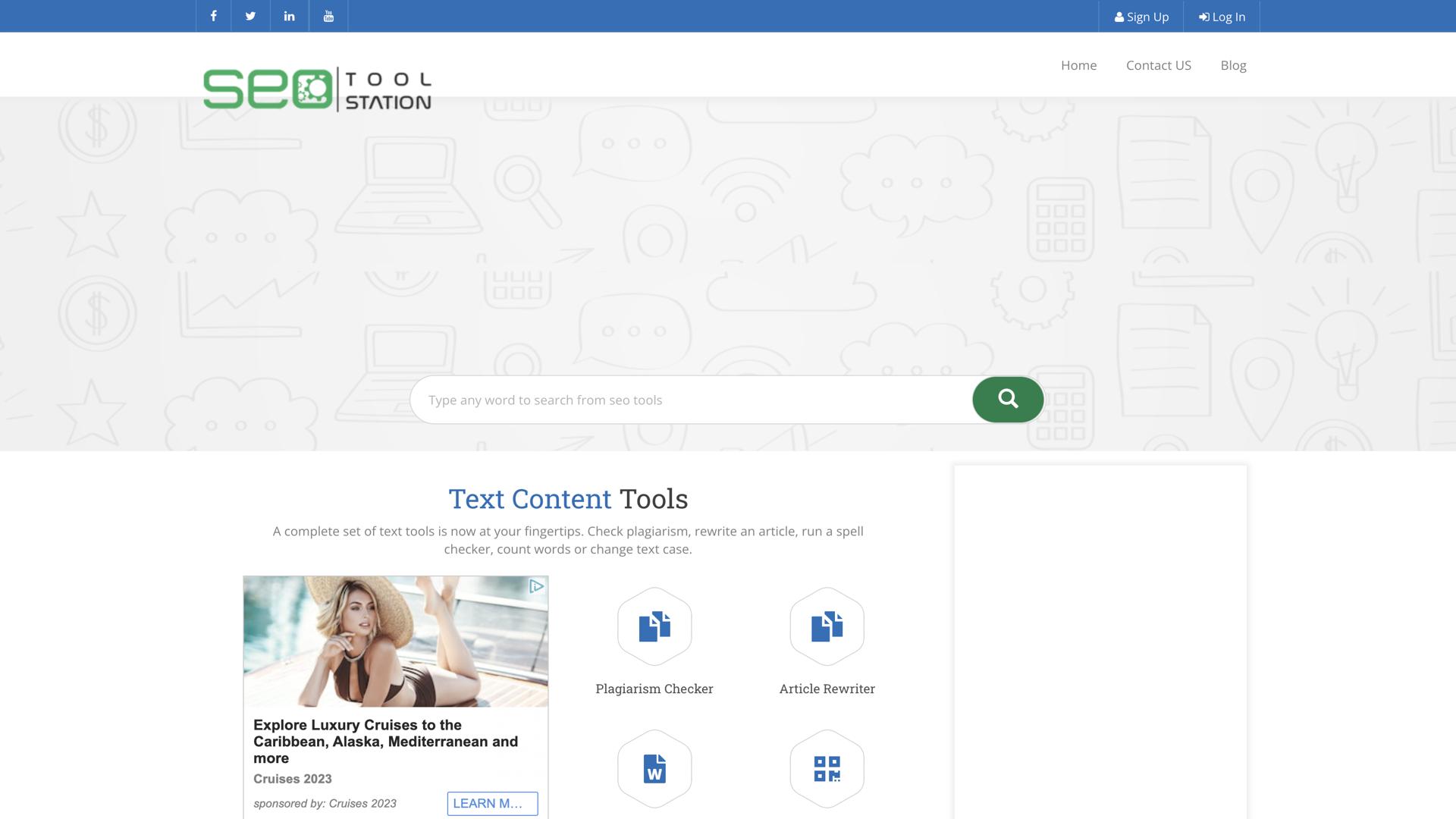
Task: Click the LEARN MORE ad button
Action: [x=492, y=803]
